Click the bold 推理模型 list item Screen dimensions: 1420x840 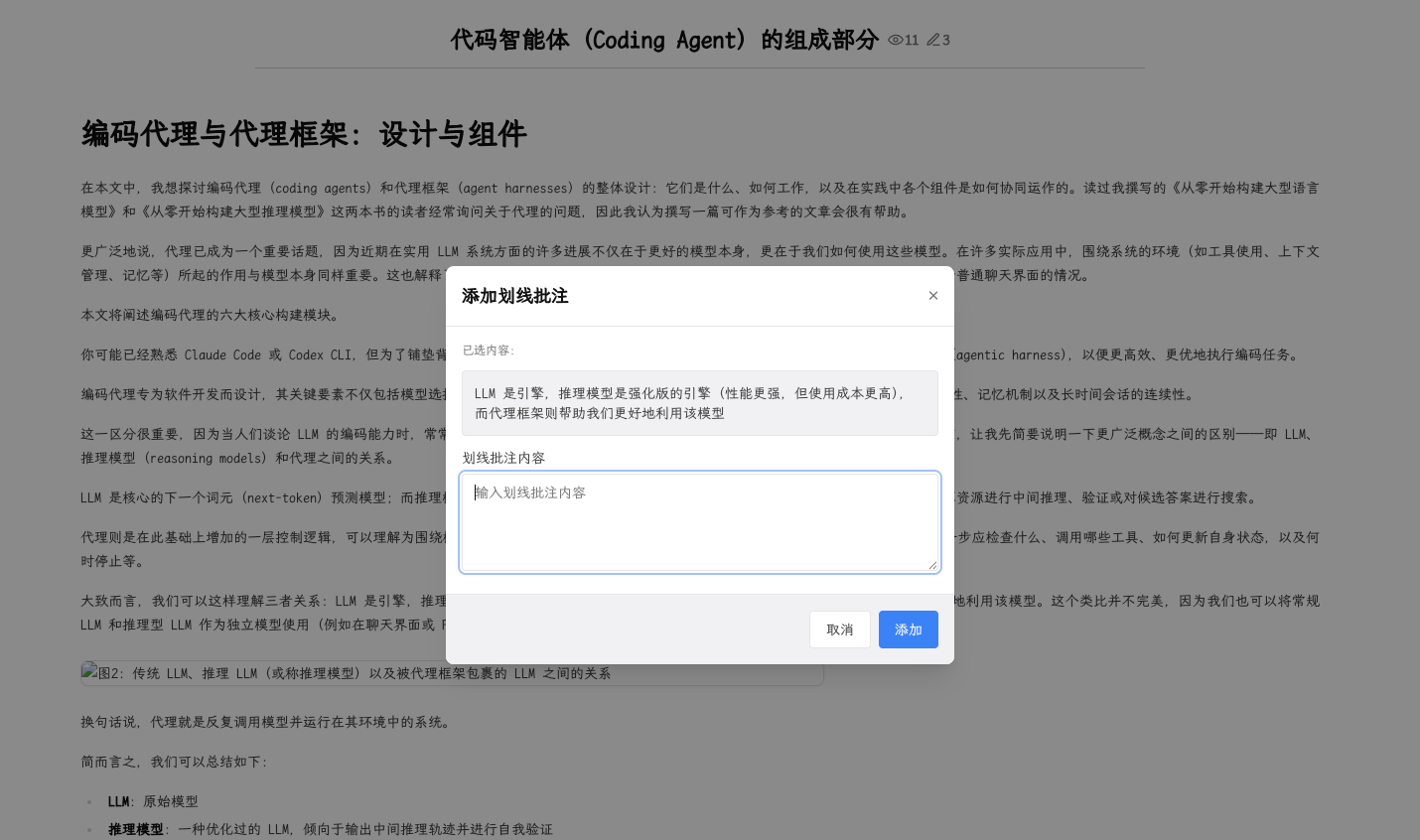click(x=135, y=829)
